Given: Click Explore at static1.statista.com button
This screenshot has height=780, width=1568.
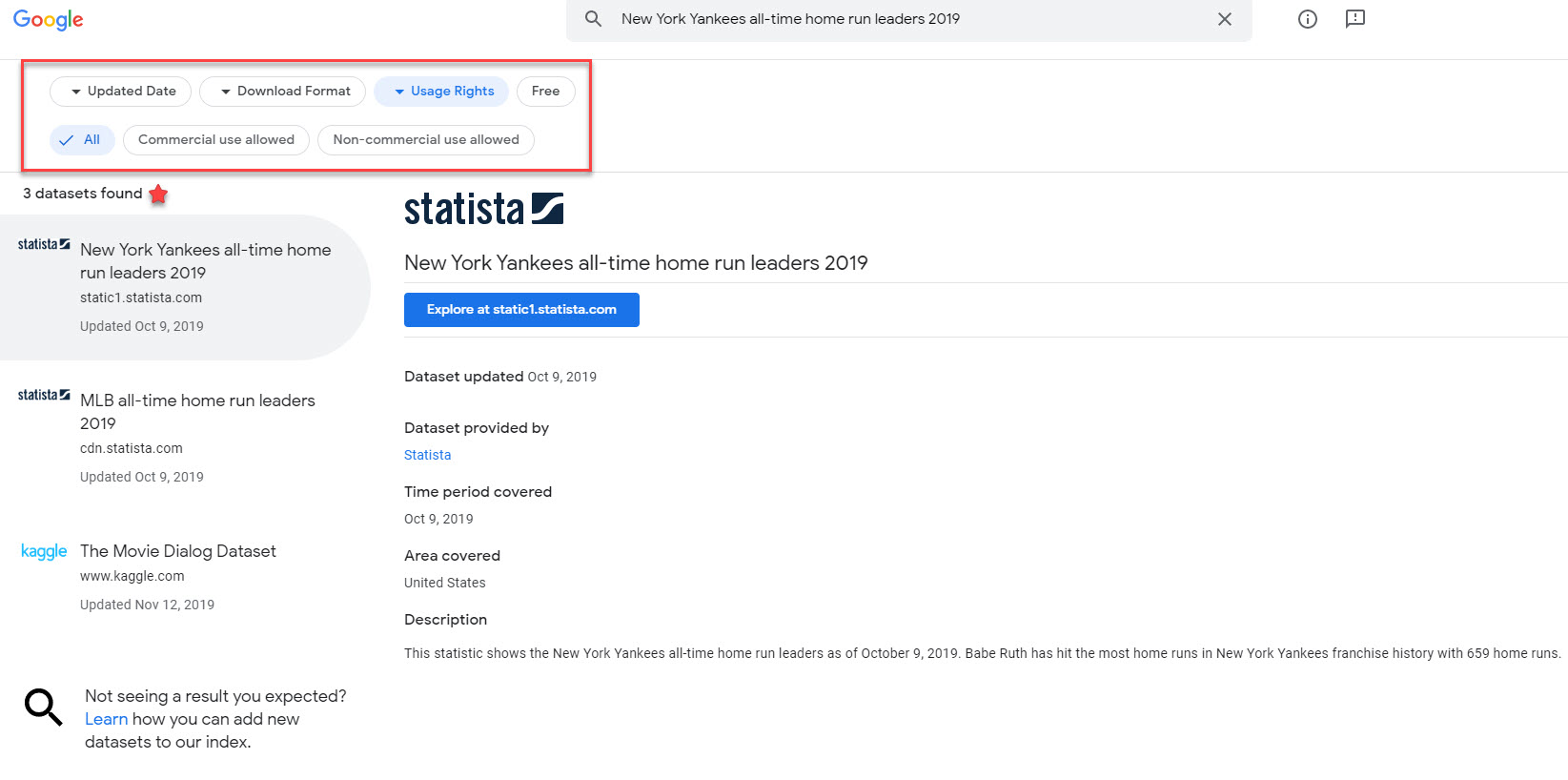Looking at the screenshot, I should (x=521, y=310).
